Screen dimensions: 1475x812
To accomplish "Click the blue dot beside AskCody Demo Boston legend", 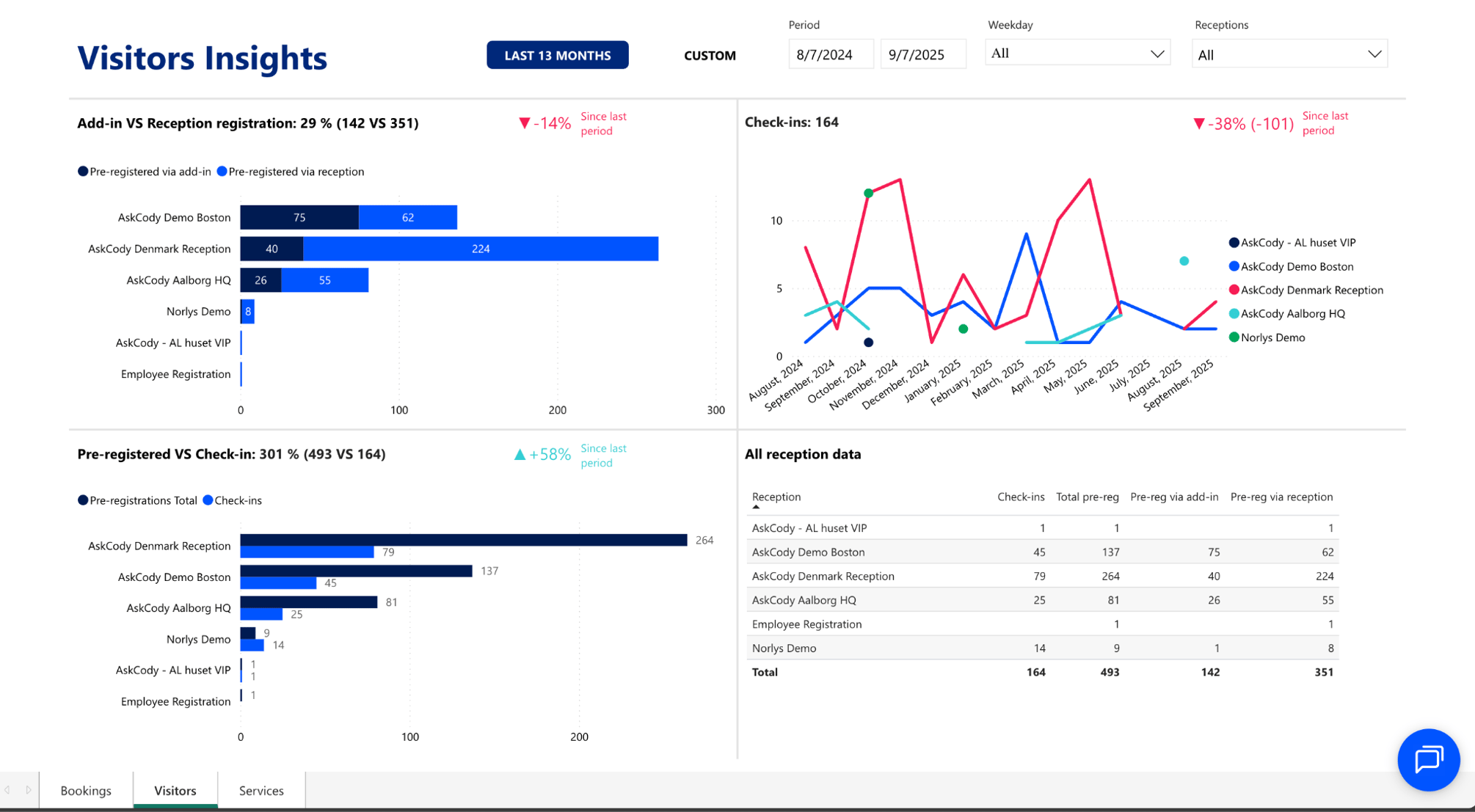I will point(1234,266).
